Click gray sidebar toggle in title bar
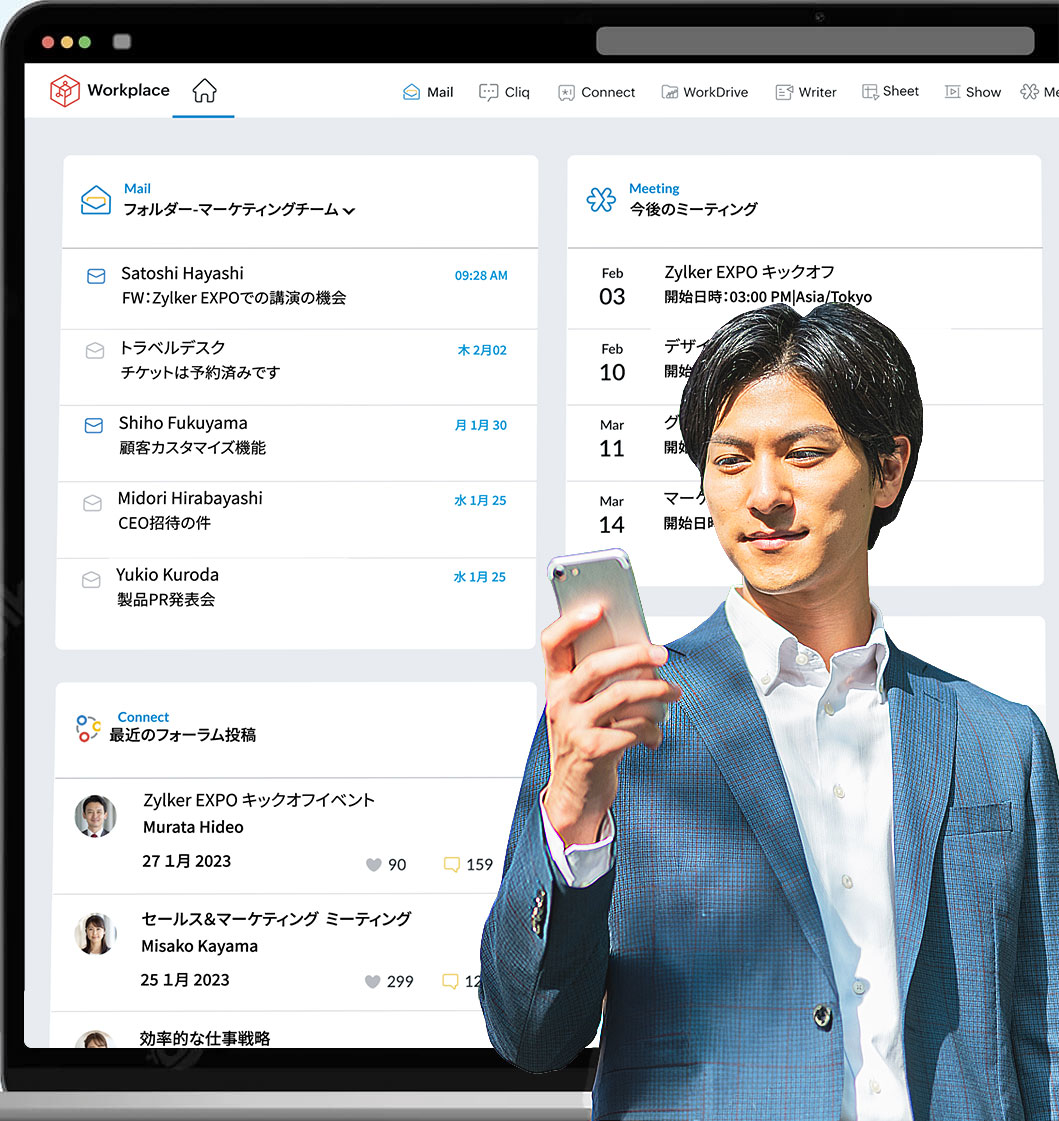1059x1121 pixels. click(x=122, y=41)
